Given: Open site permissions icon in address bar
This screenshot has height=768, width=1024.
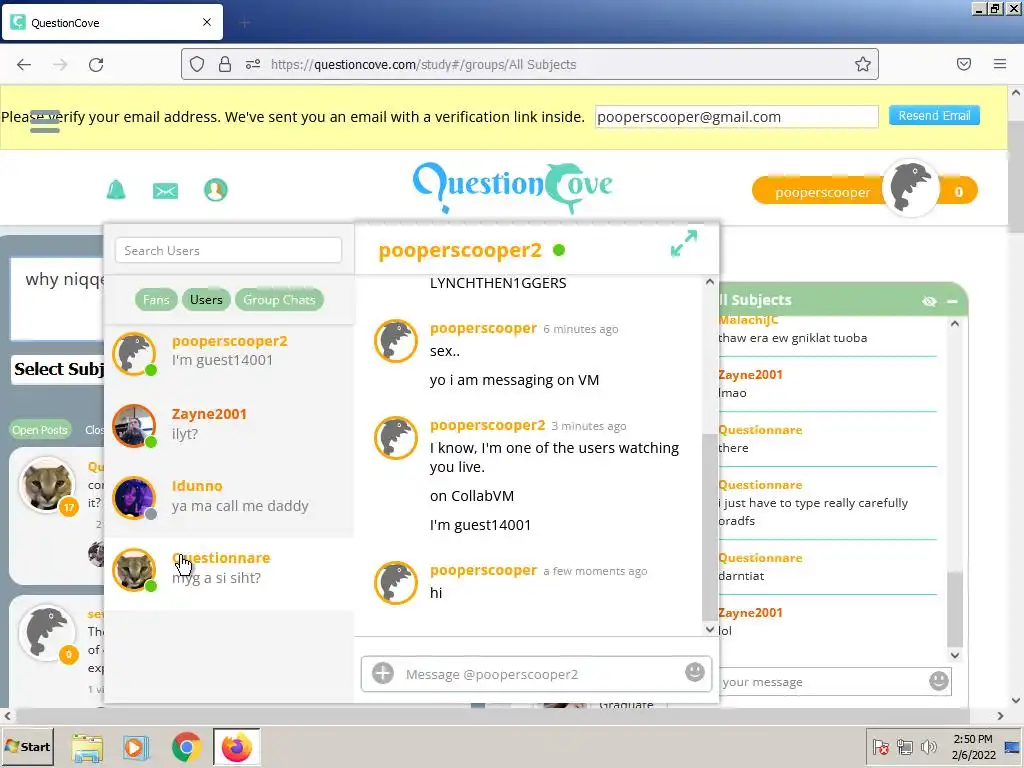Looking at the screenshot, I should [253, 64].
